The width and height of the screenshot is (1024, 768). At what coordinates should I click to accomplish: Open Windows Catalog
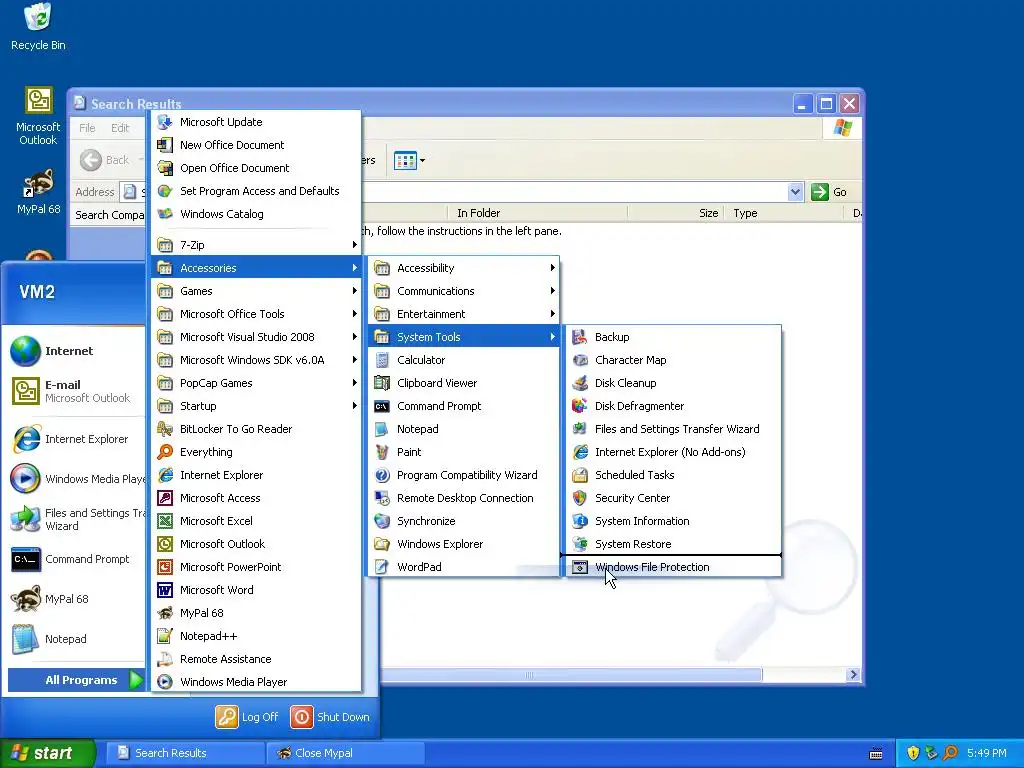click(256, 214)
